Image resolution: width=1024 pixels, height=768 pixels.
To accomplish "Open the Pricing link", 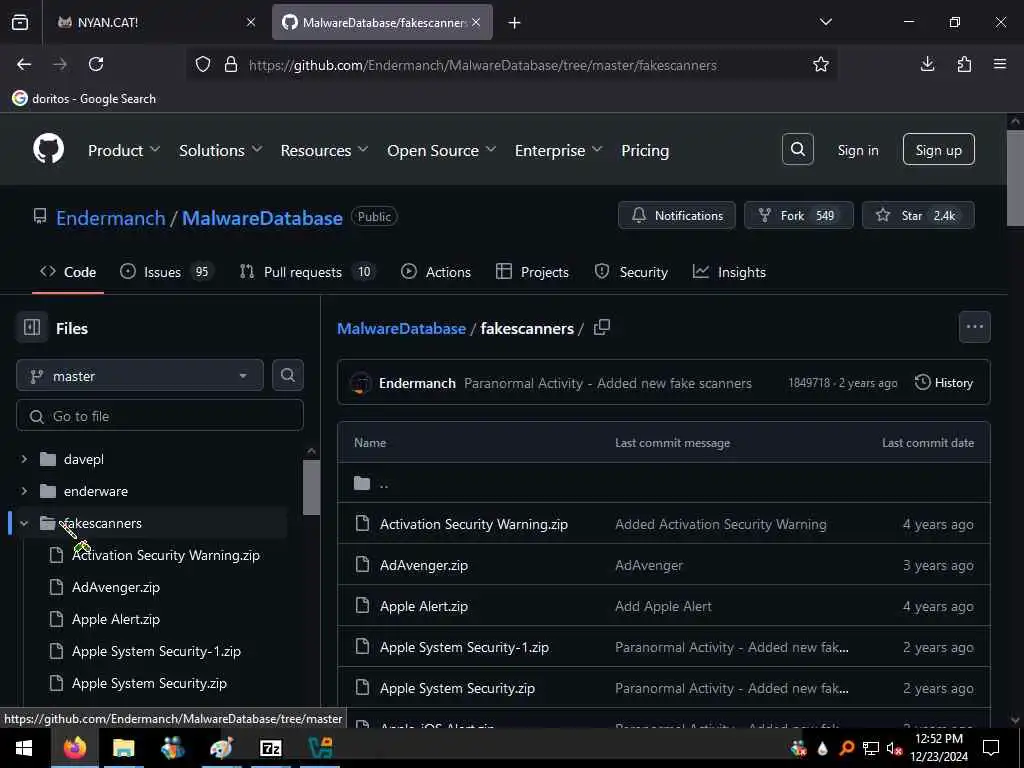I will pos(645,150).
